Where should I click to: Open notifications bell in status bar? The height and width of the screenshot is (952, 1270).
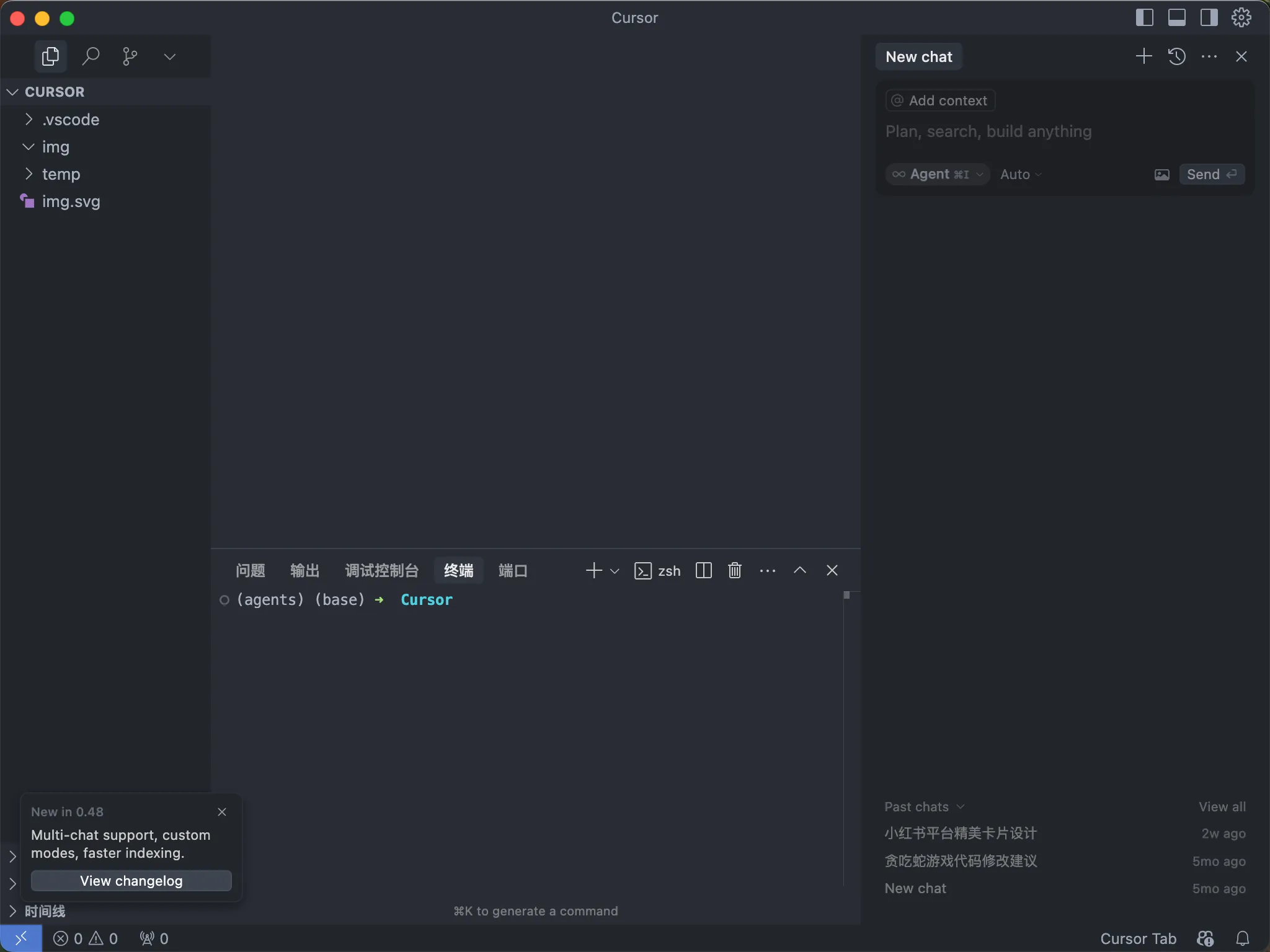coord(1242,938)
